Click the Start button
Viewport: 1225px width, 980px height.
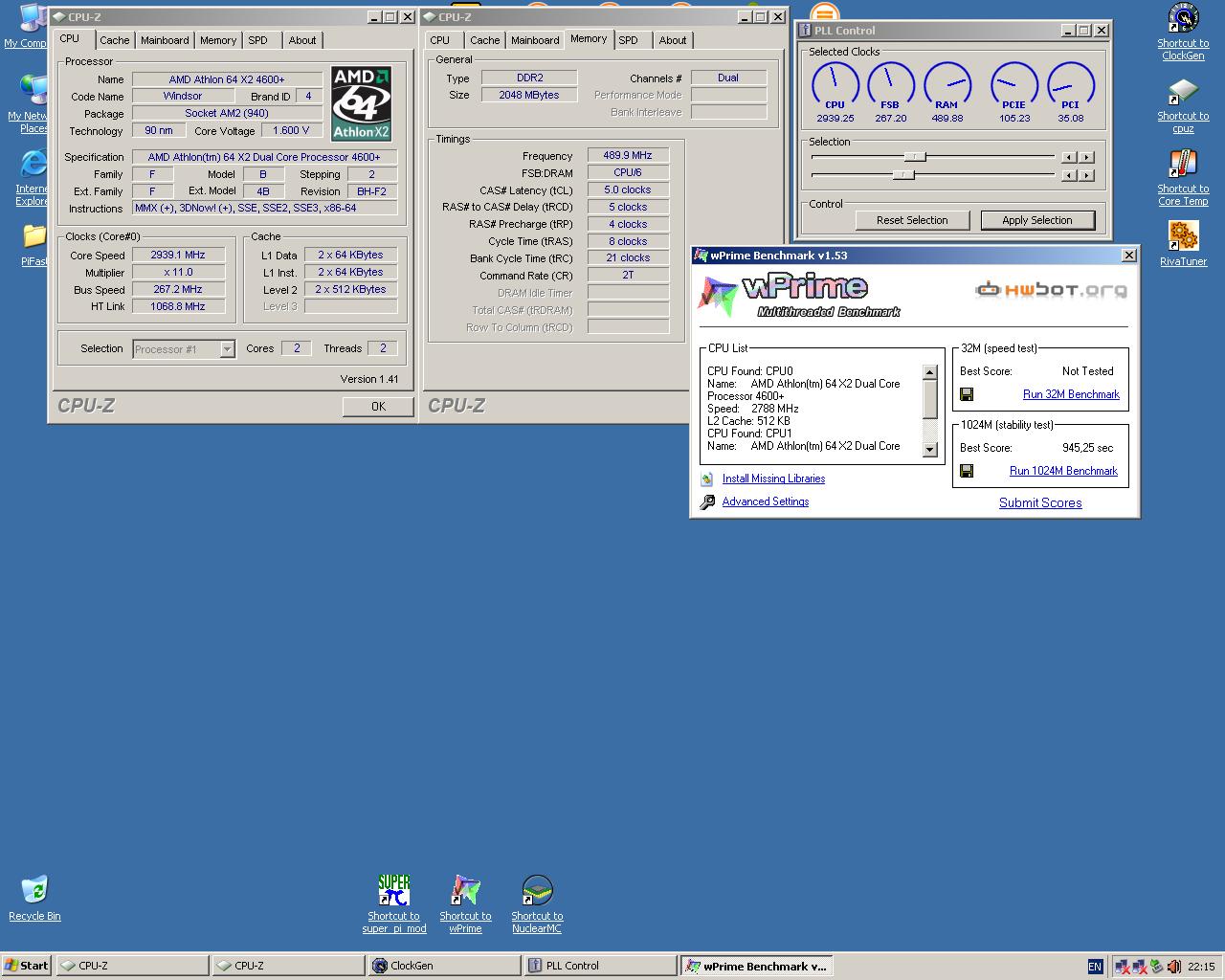pos(26,966)
